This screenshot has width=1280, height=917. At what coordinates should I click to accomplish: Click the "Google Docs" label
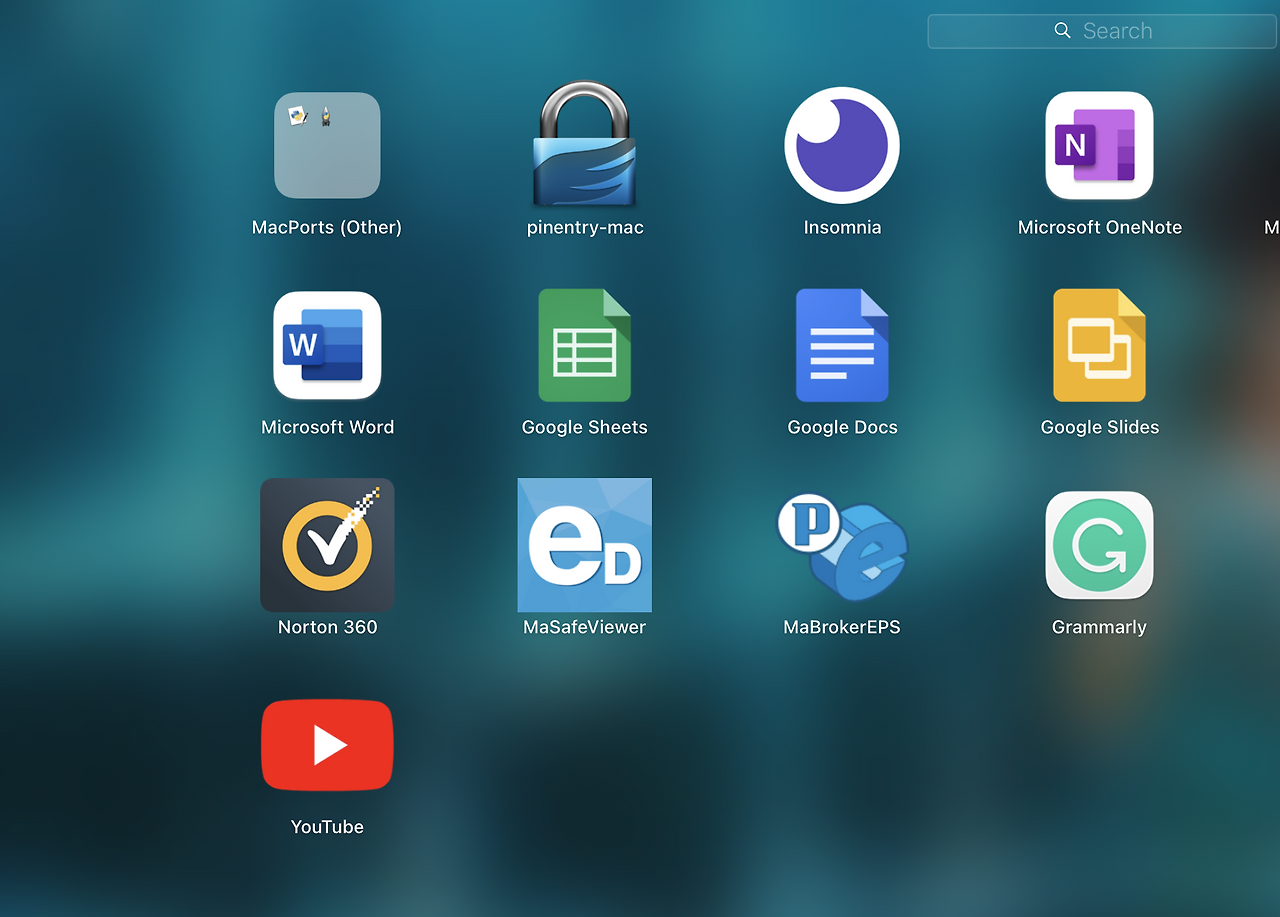tap(842, 427)
